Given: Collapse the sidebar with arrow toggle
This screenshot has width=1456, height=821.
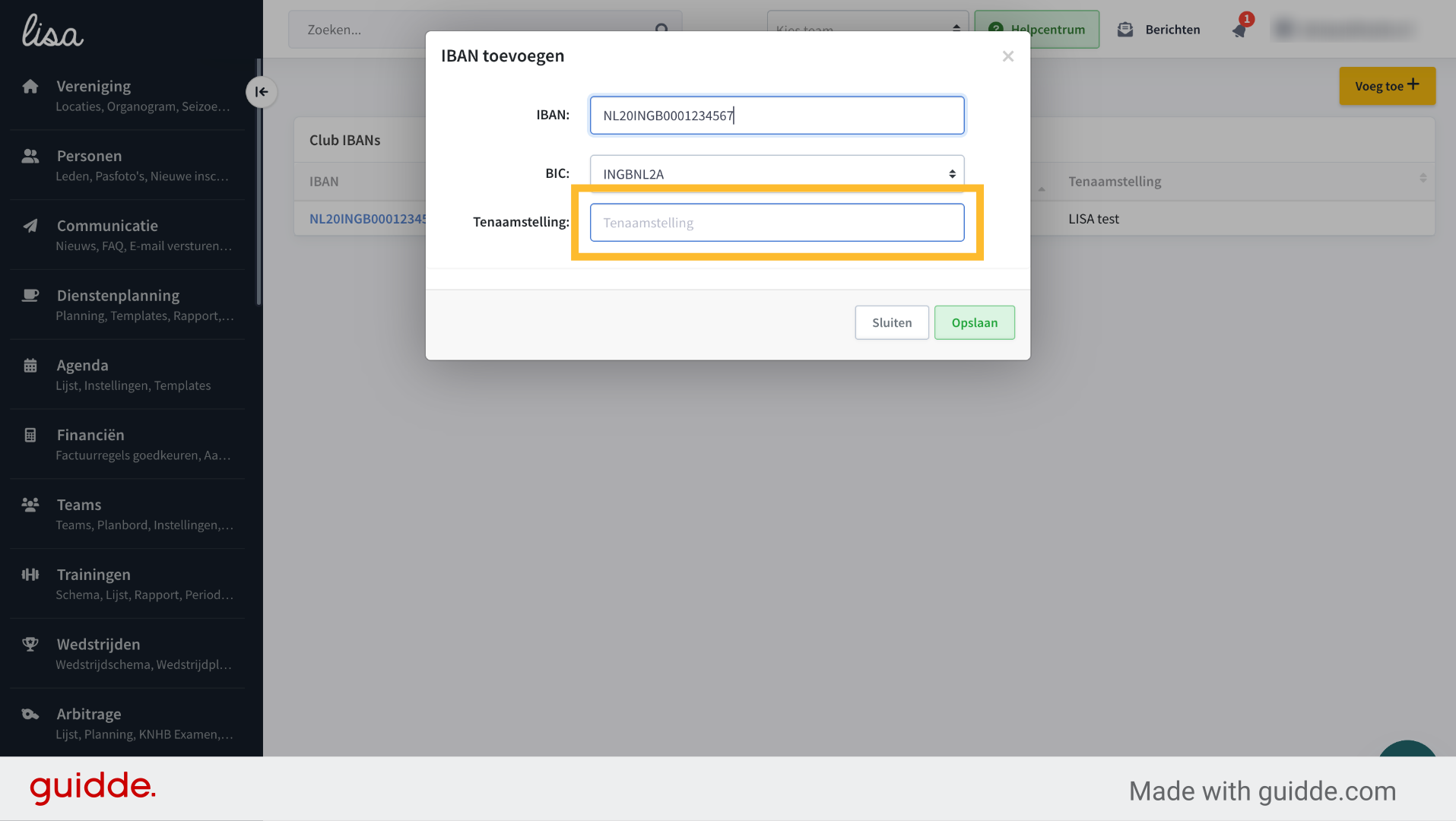Looking at the screenshot, I should click(x=262, y=92).
